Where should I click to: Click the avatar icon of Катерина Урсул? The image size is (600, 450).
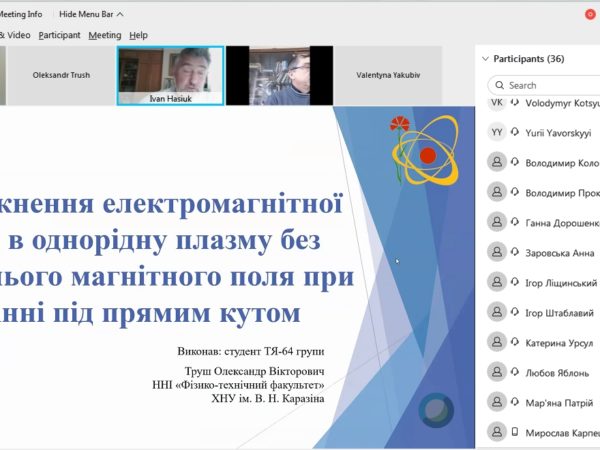[497, 342]
